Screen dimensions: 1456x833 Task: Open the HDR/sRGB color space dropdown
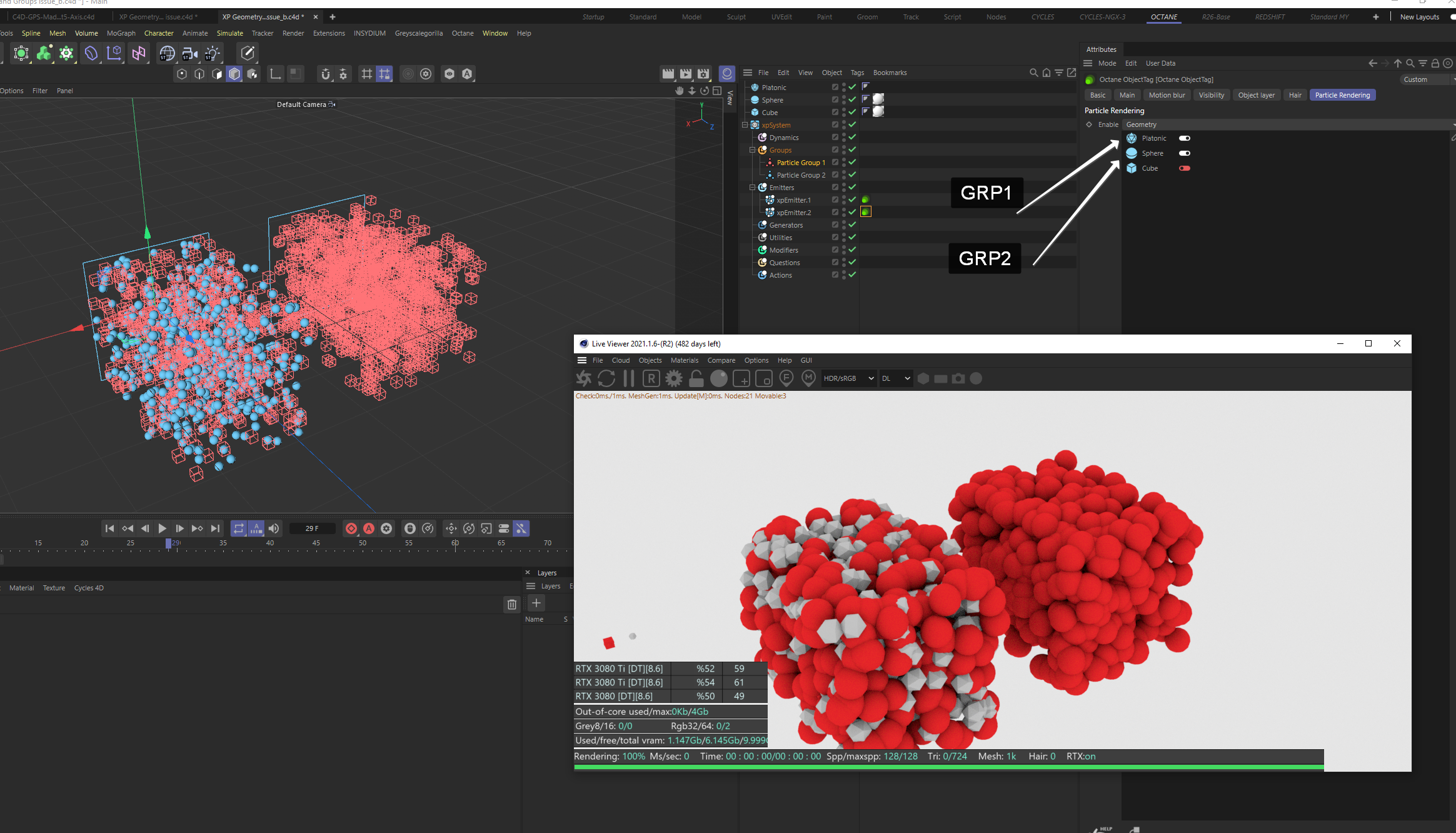click(848, 378)
